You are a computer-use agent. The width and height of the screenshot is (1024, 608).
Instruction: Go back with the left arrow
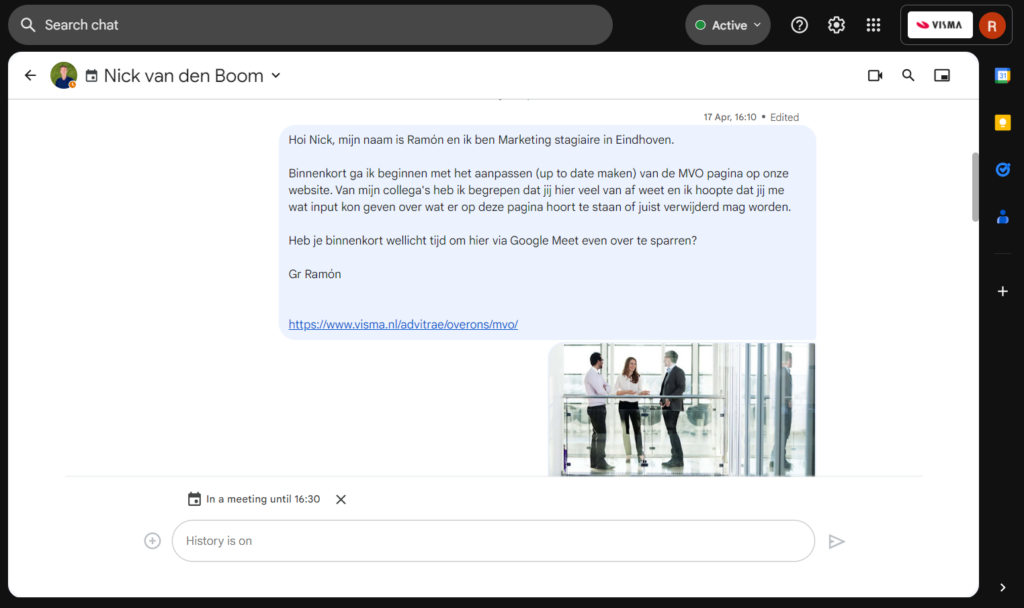tap(30, 76)
